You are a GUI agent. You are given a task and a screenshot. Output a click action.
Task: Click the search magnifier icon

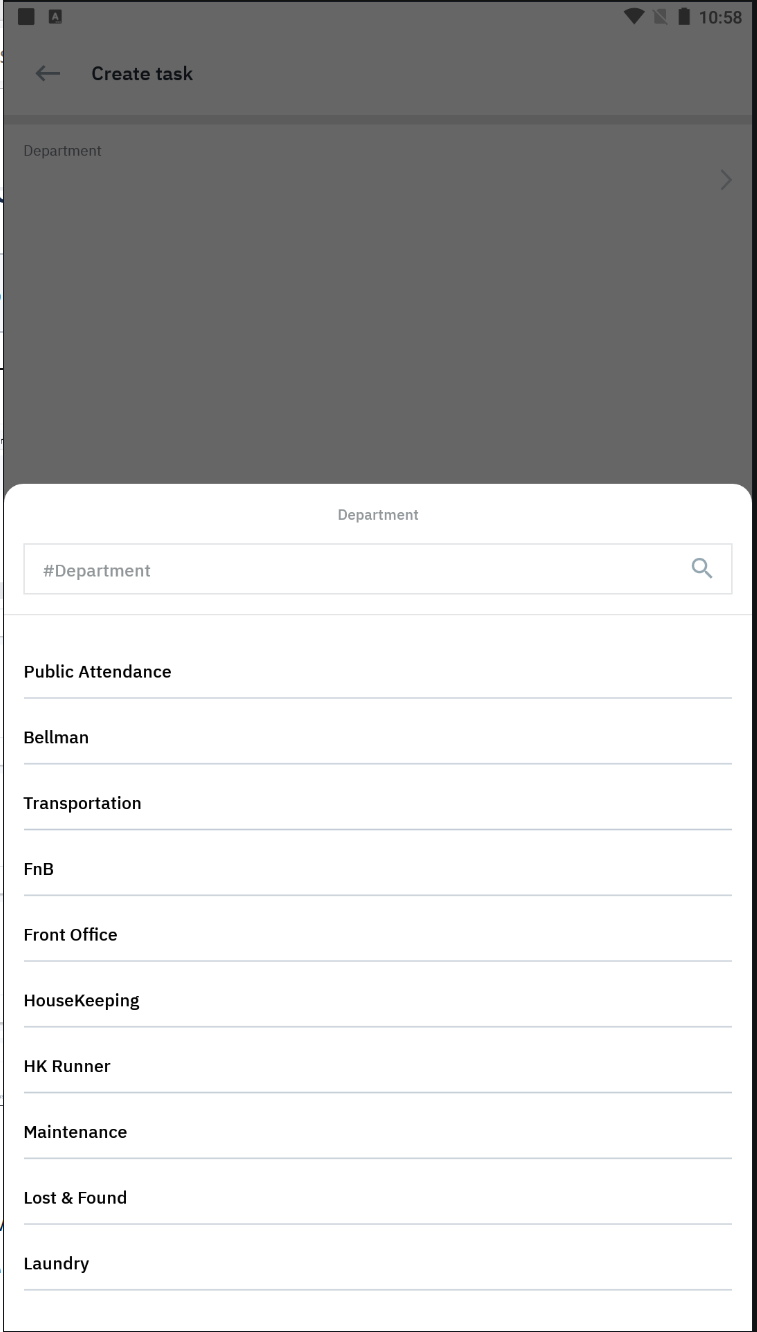pyautogui.click(x=702, y=569)
